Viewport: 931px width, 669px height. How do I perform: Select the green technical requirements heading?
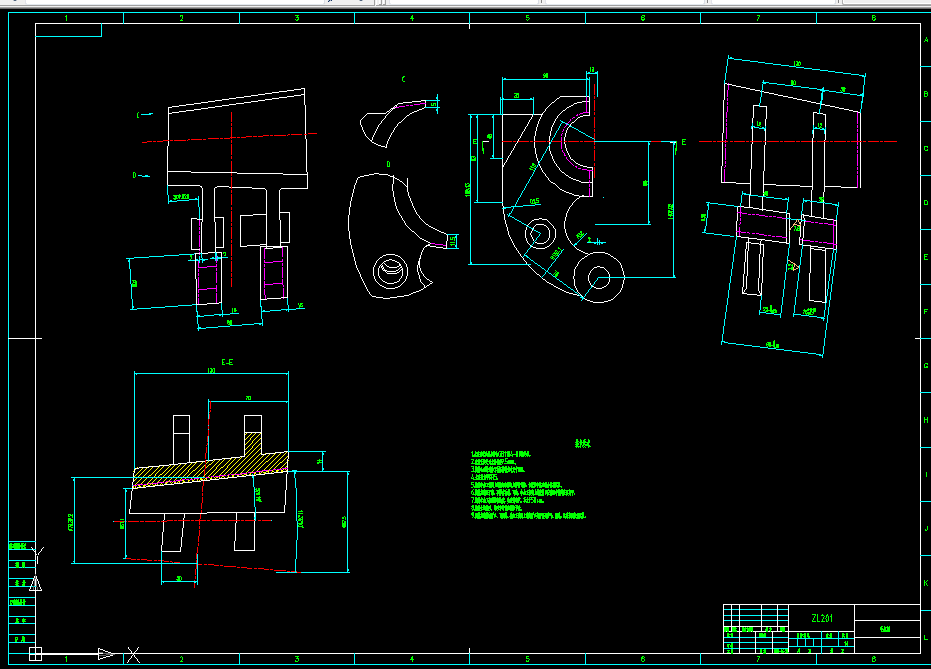(x=582, y=443)
